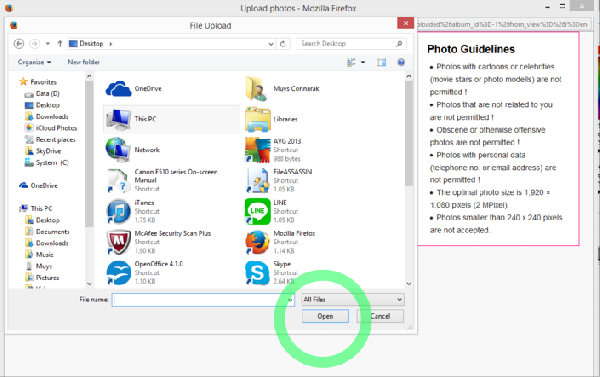Click the file list scroll down arrow

pos(409,284)
